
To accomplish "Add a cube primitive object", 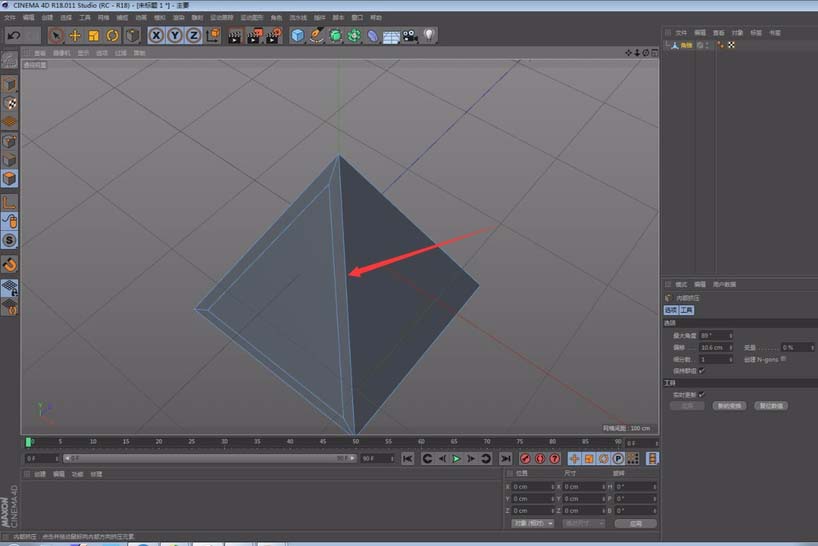I will [297, 35].
